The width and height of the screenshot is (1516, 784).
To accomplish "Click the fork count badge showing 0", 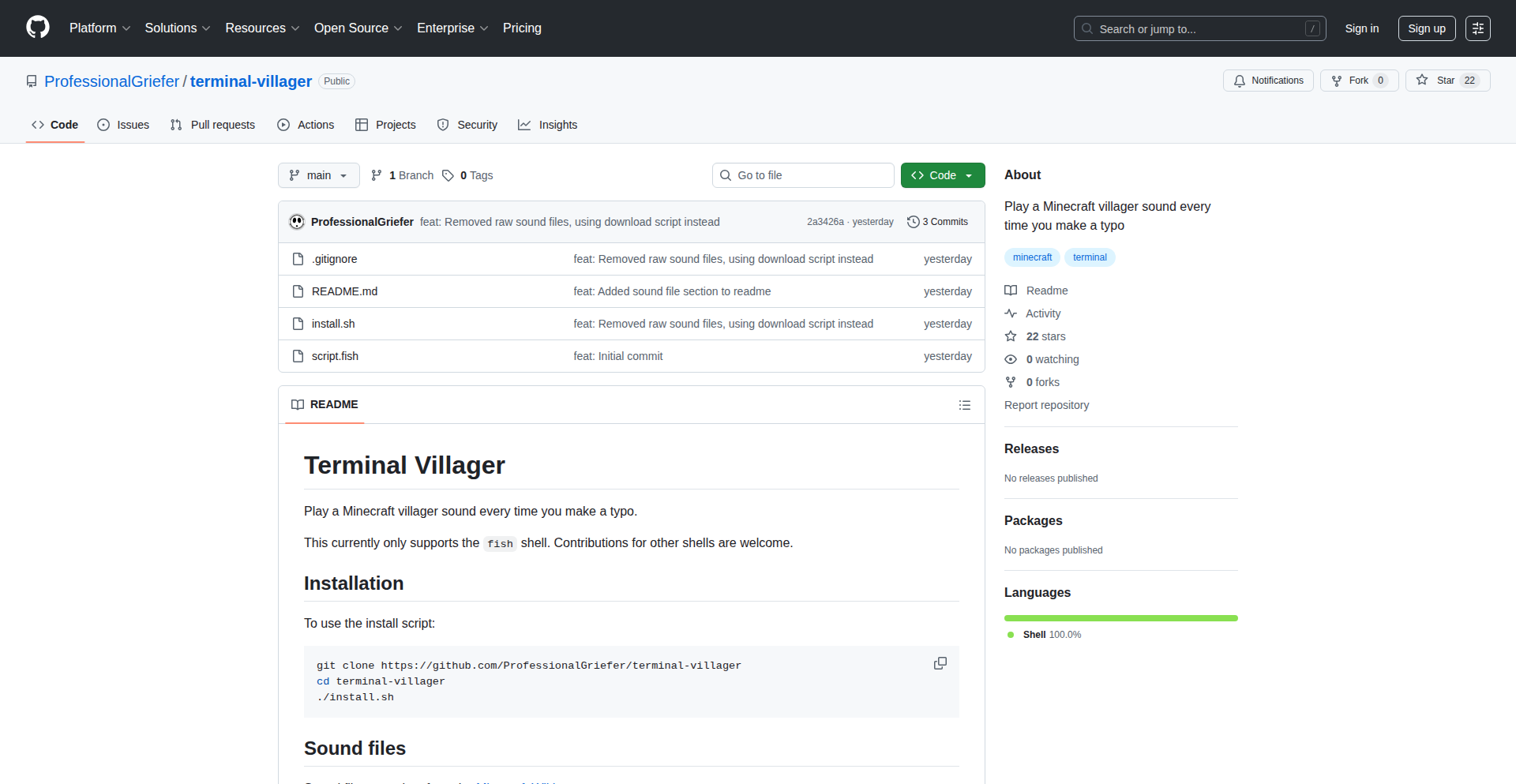I will (x=1380, y=81).
